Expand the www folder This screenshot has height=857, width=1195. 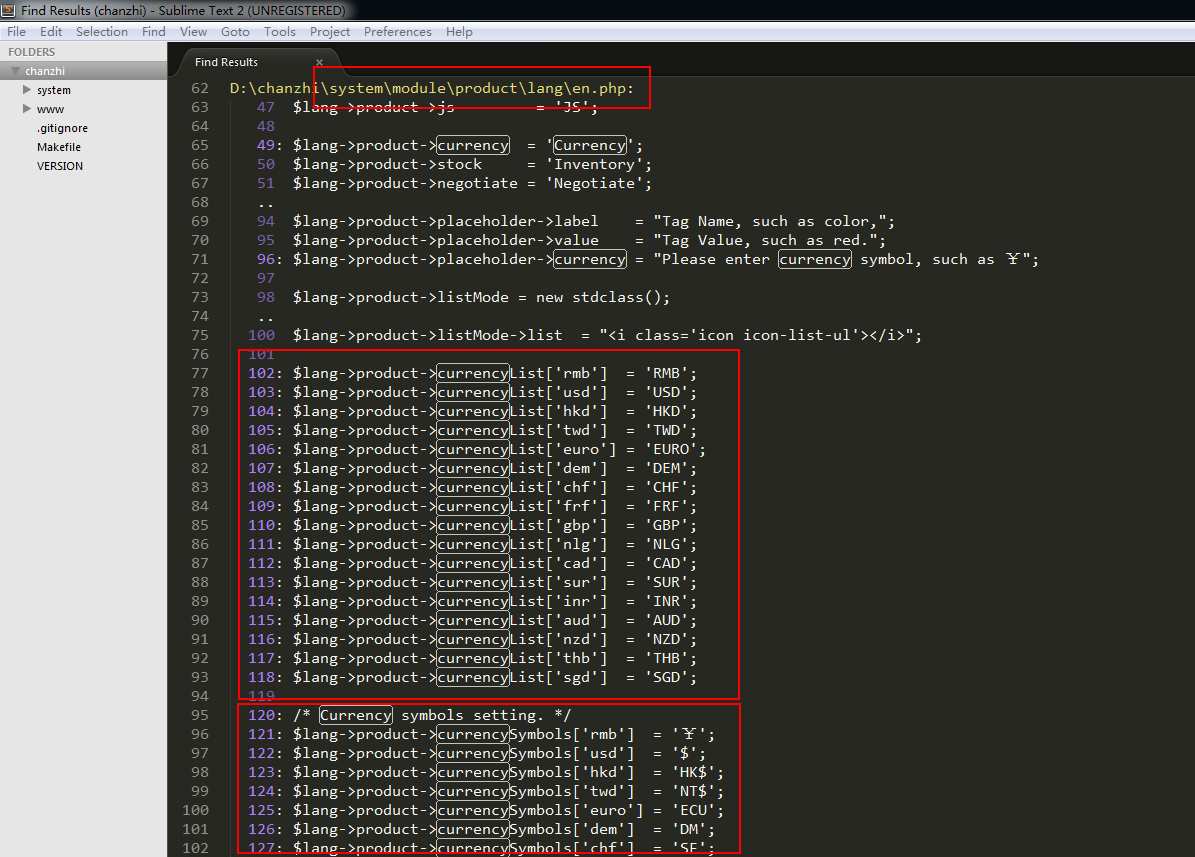(27, 109)
